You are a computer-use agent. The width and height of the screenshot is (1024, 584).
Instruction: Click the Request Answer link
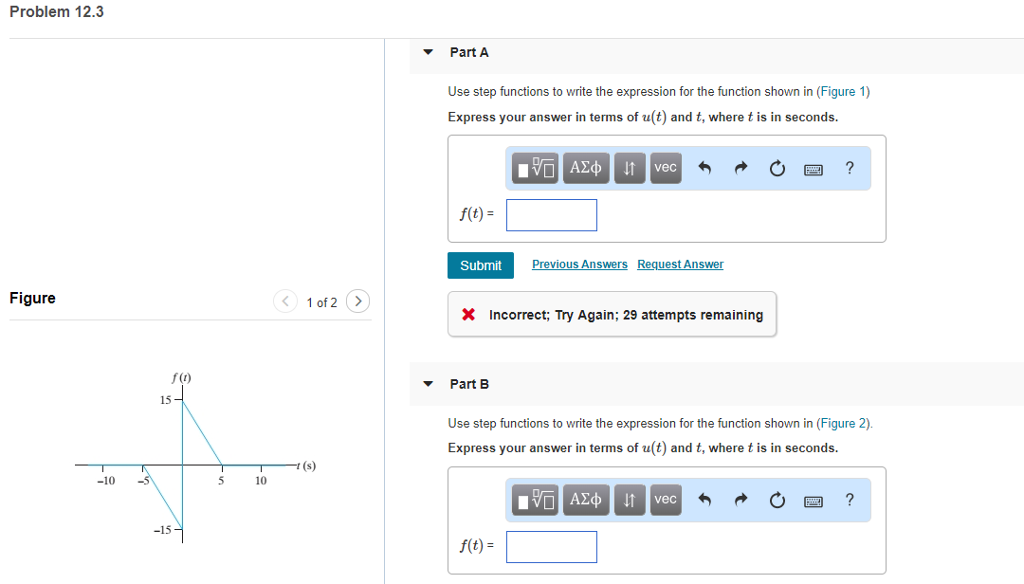[680, 264]
